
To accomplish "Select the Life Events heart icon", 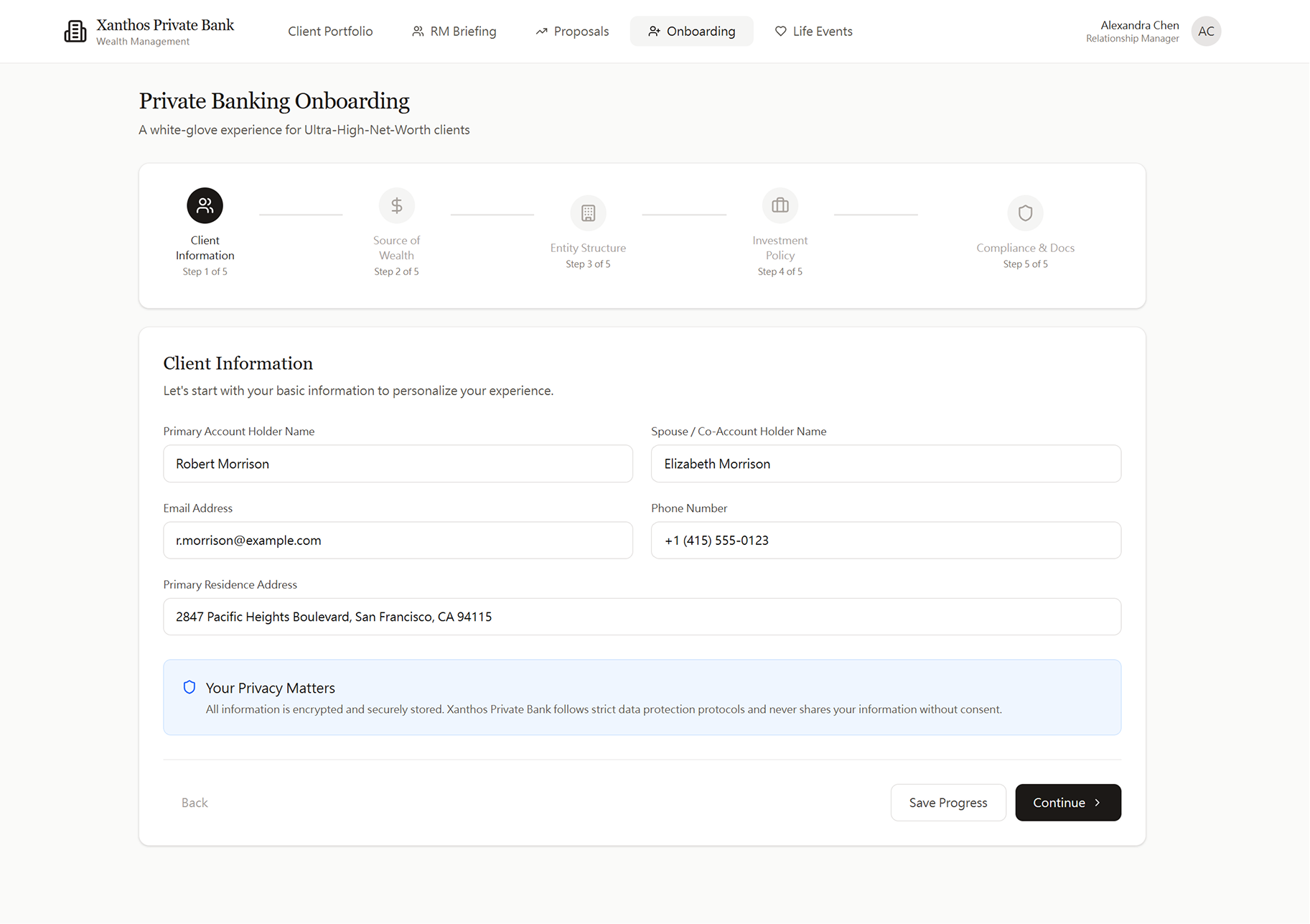I will (x=780, y=31).
